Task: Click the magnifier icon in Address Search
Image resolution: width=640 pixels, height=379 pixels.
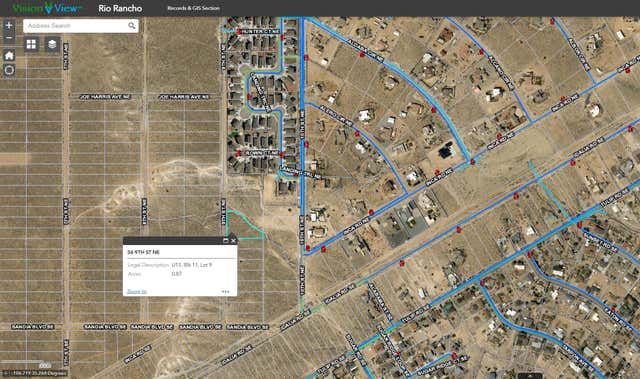Action: pyautogui.click(x=132, y=26)
